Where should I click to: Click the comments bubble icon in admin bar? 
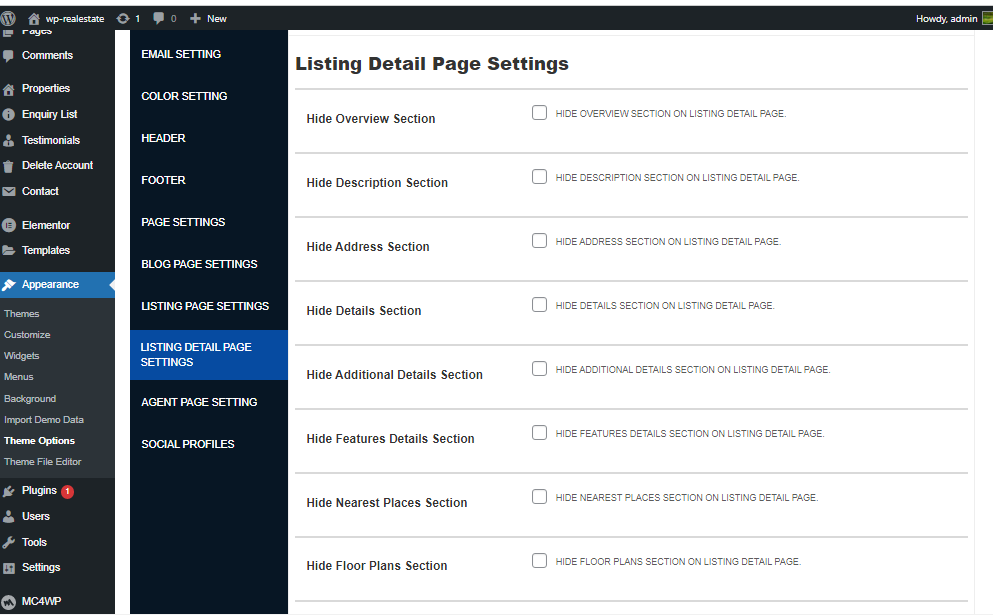pyautogui.click(x=159, y=18)
